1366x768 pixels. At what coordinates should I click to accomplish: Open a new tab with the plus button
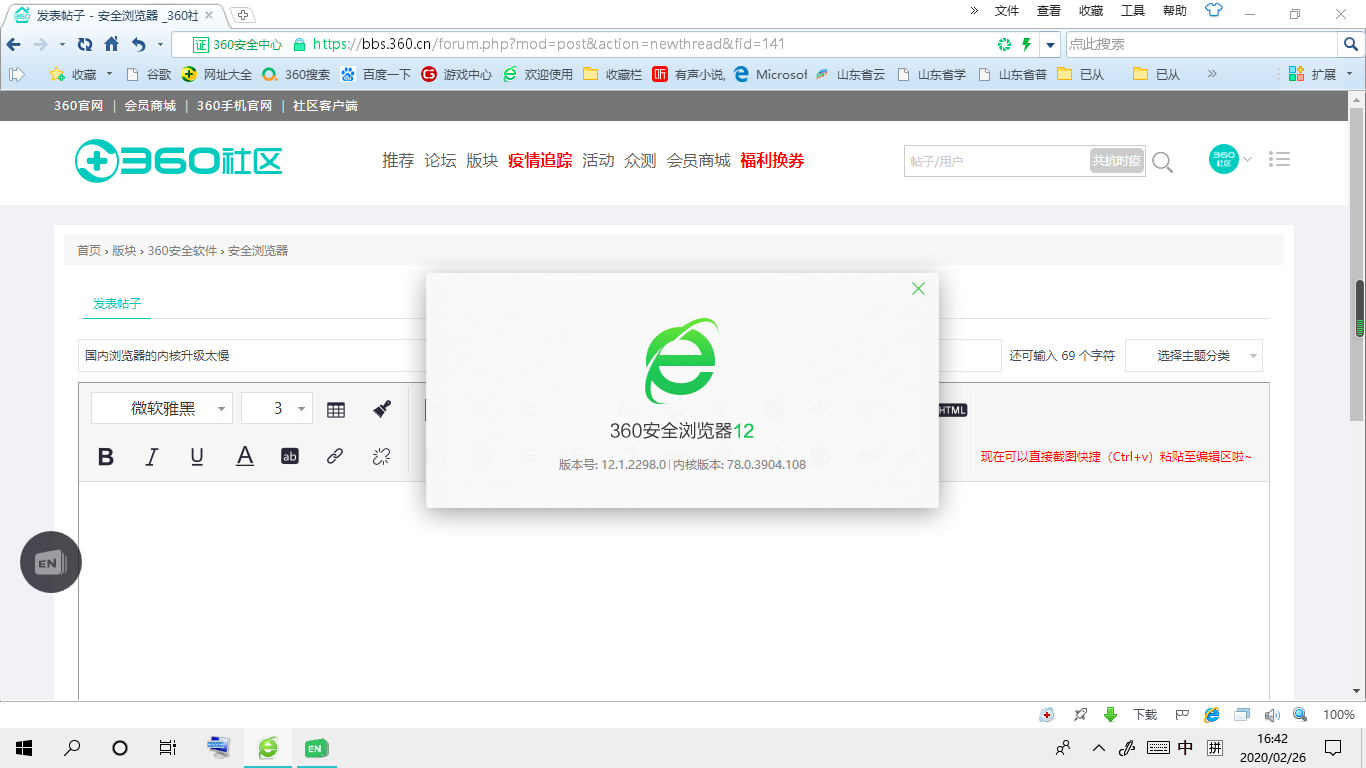pyautogui.click(x=243, y=14)
